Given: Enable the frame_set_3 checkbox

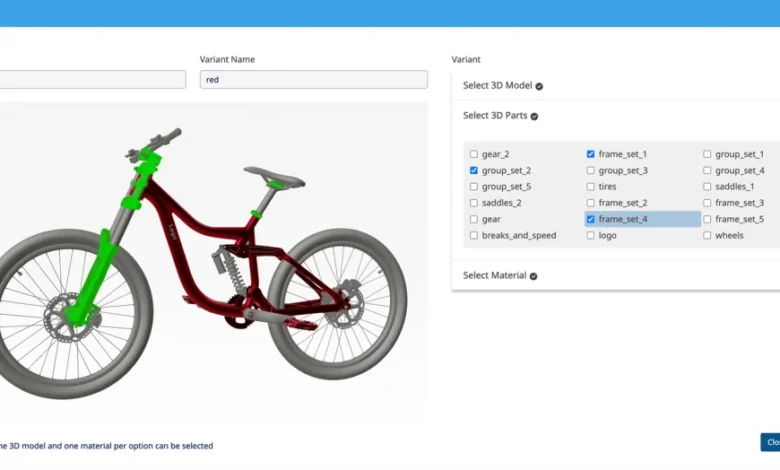Looking at the screenshot, I should click(707, 203).
